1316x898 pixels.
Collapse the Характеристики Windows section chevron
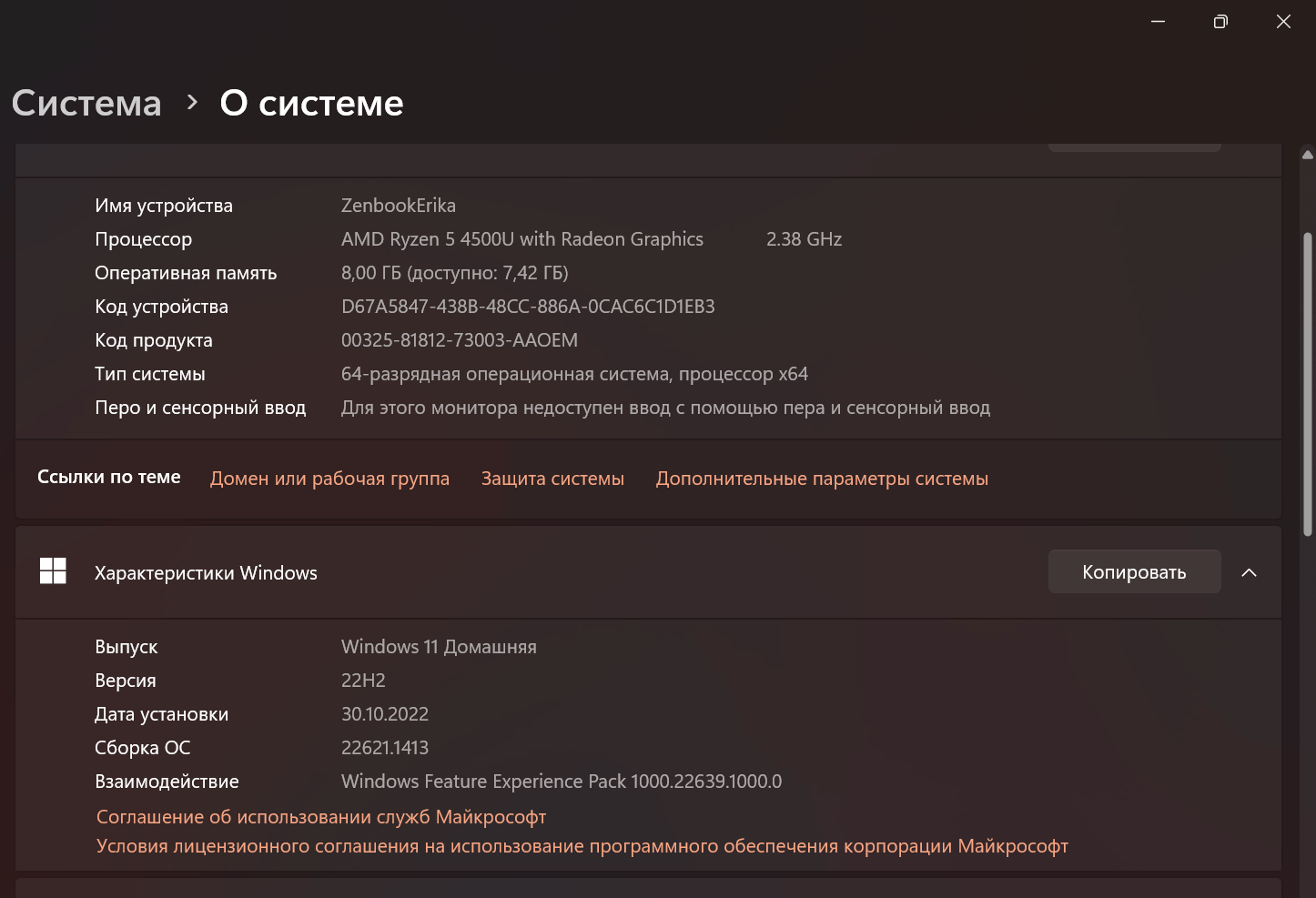coord(1249,572)
